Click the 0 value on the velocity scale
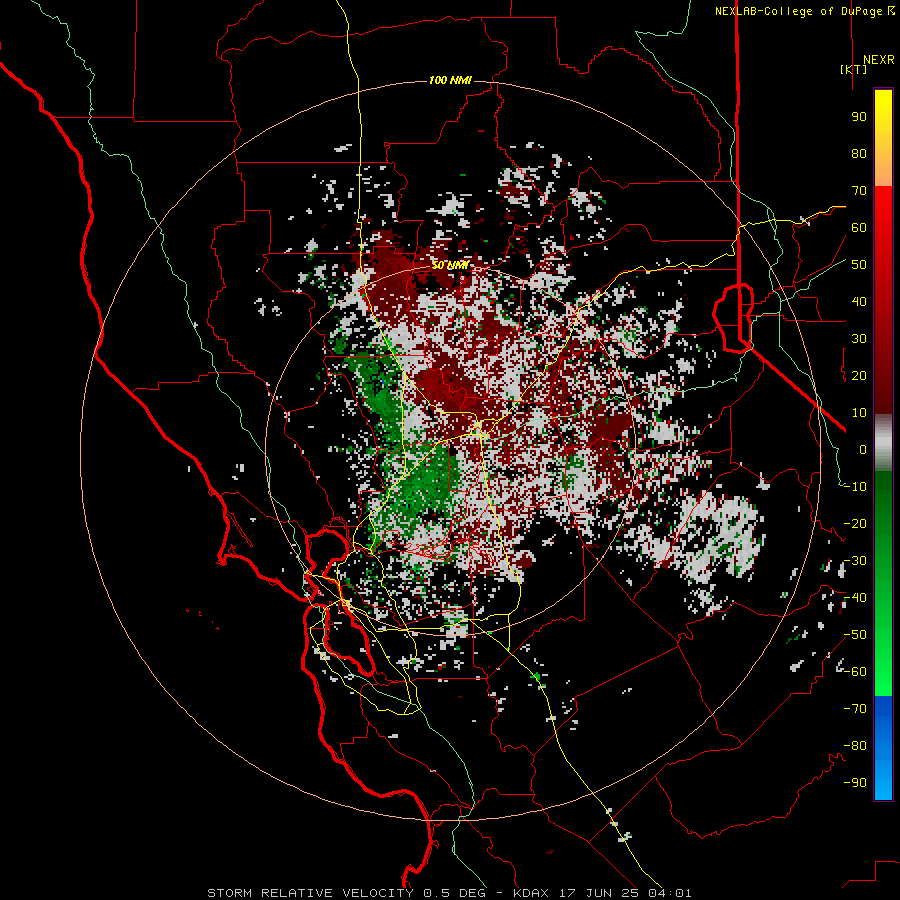Viewport: 900px width, 900px height. [863, 450]
